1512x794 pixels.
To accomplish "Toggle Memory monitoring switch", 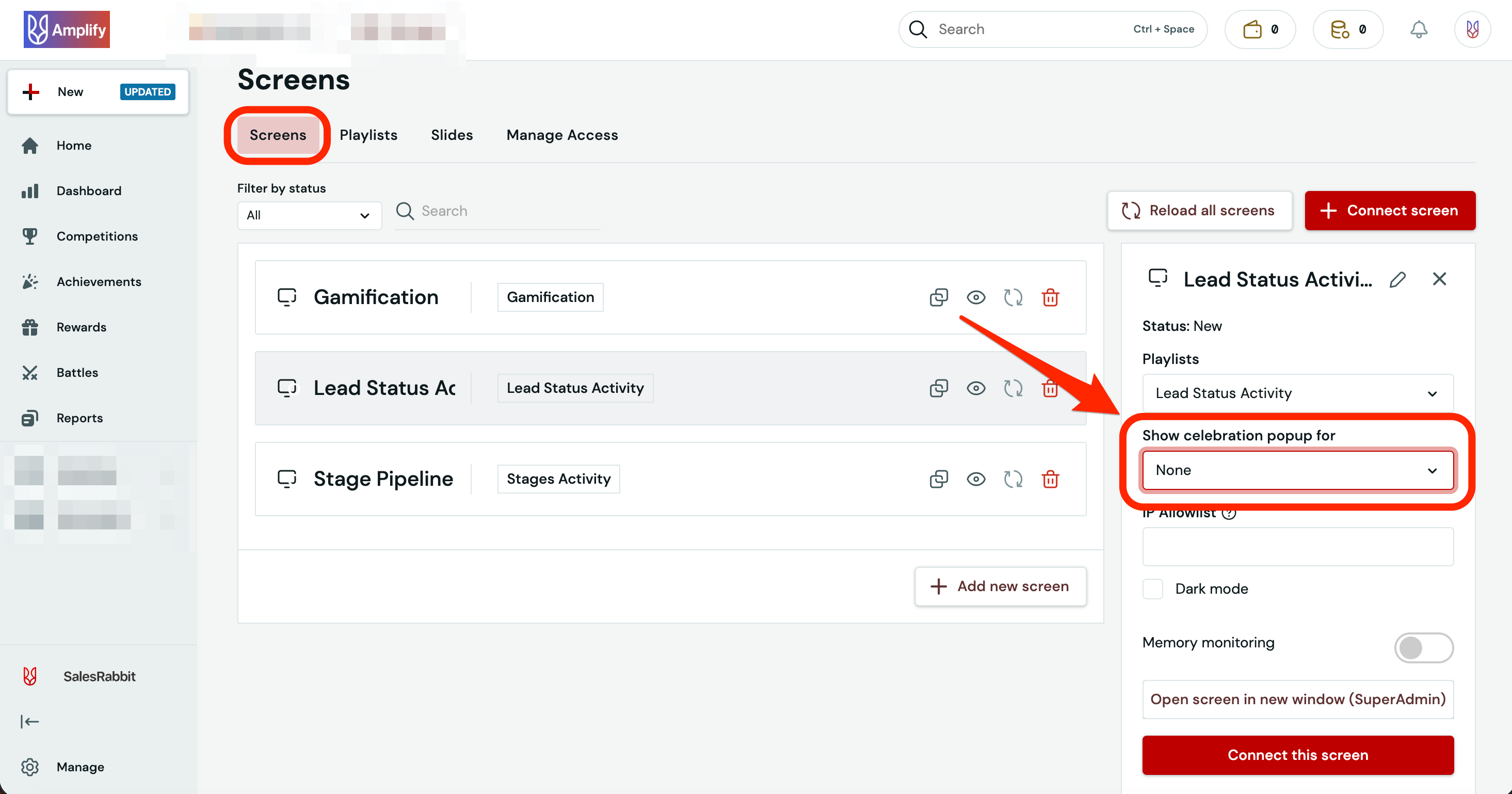I will click(1423, 647).
